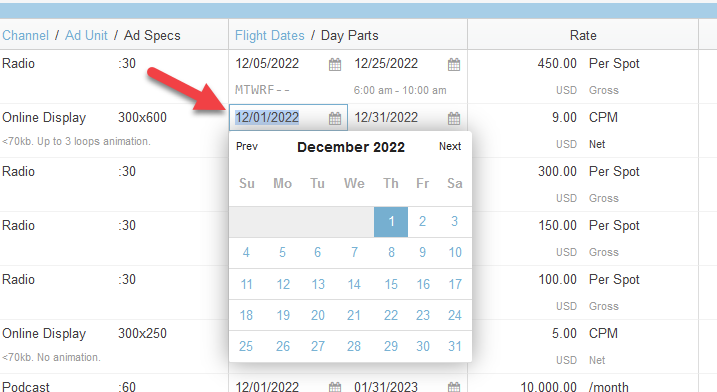Pick December 15 in the date picker
This screenshot has width=717, height=392.
click(391, 285)
